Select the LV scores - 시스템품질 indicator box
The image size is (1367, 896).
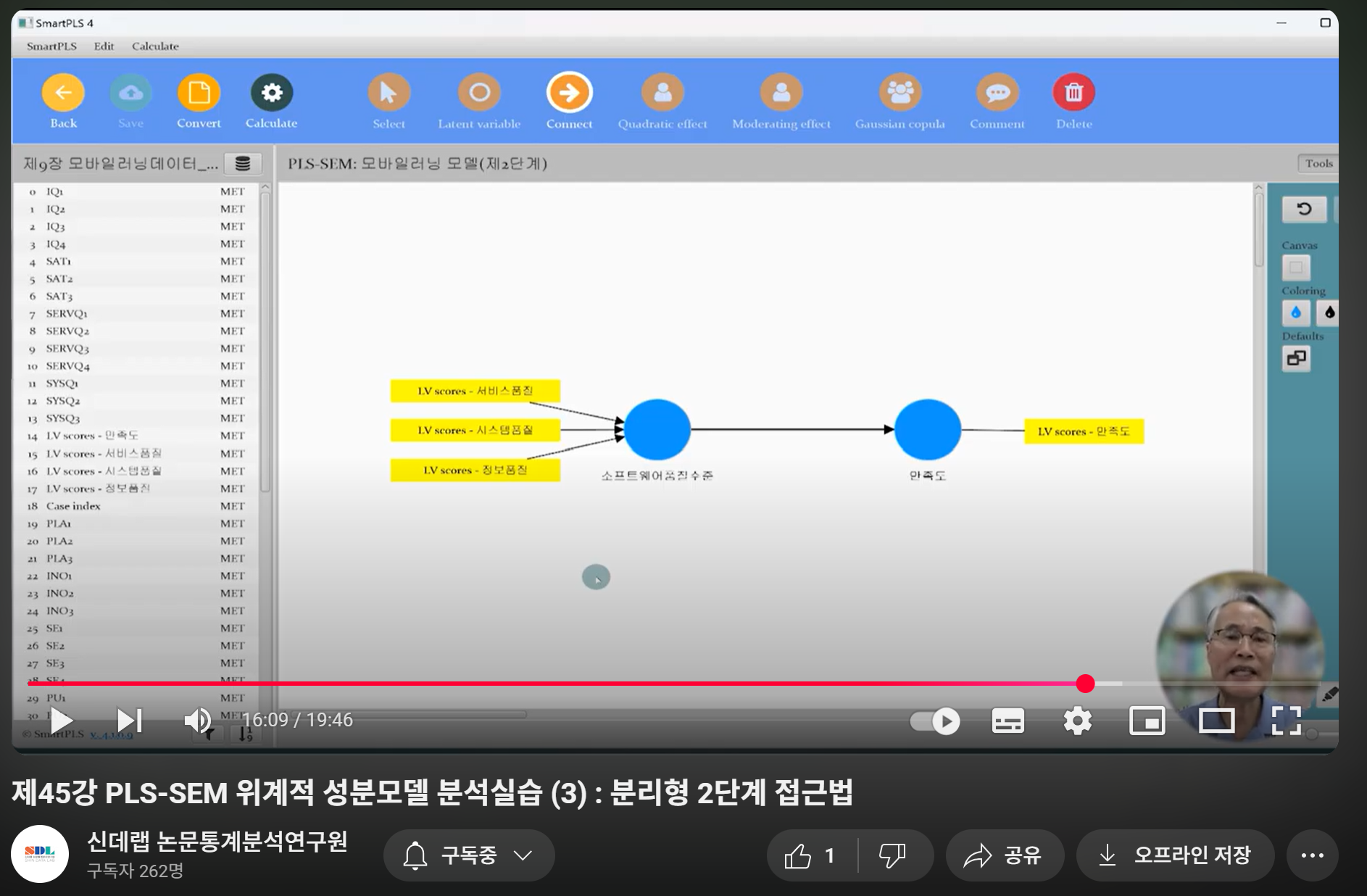475,430
